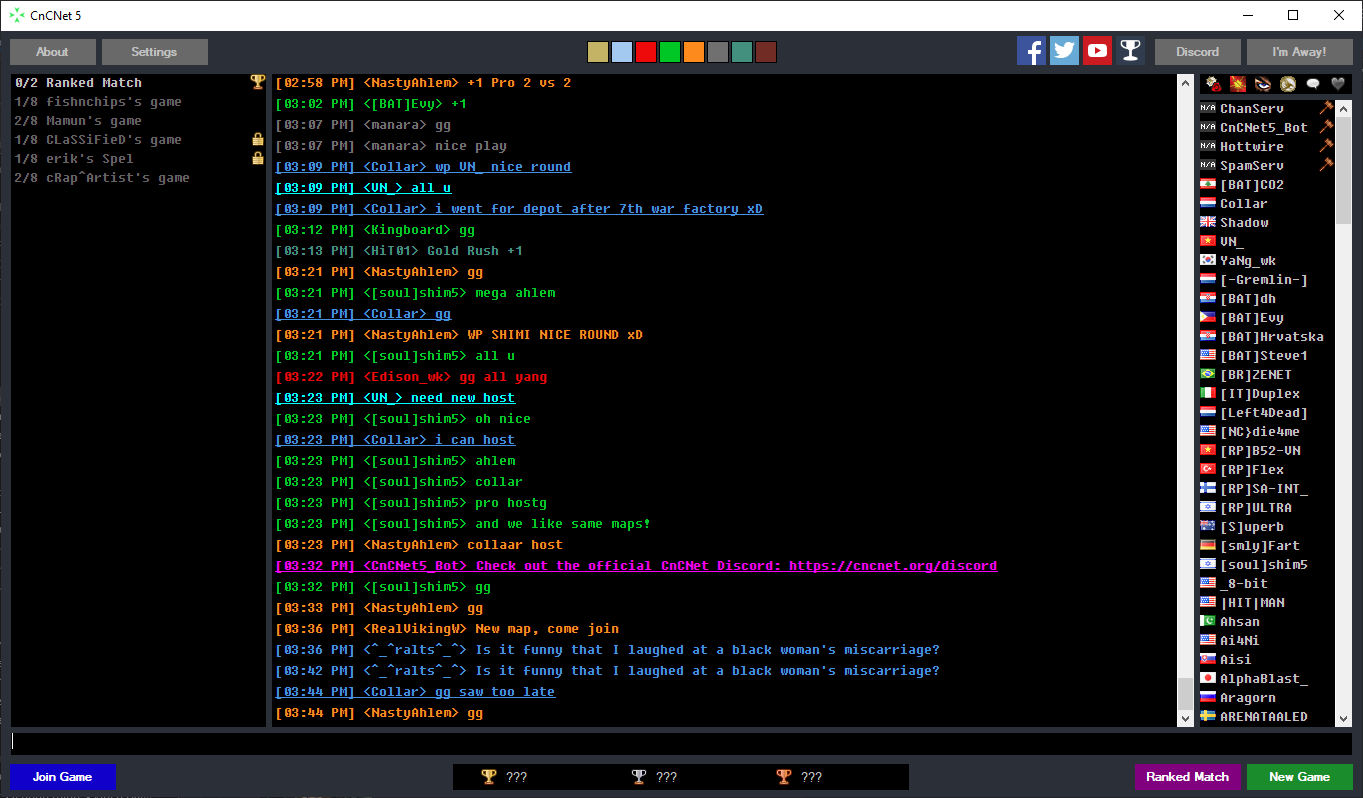Viewport: 1363px width, 798px height.
Task: Select fishnchips's game in lobby list
Action: point(139,102)
